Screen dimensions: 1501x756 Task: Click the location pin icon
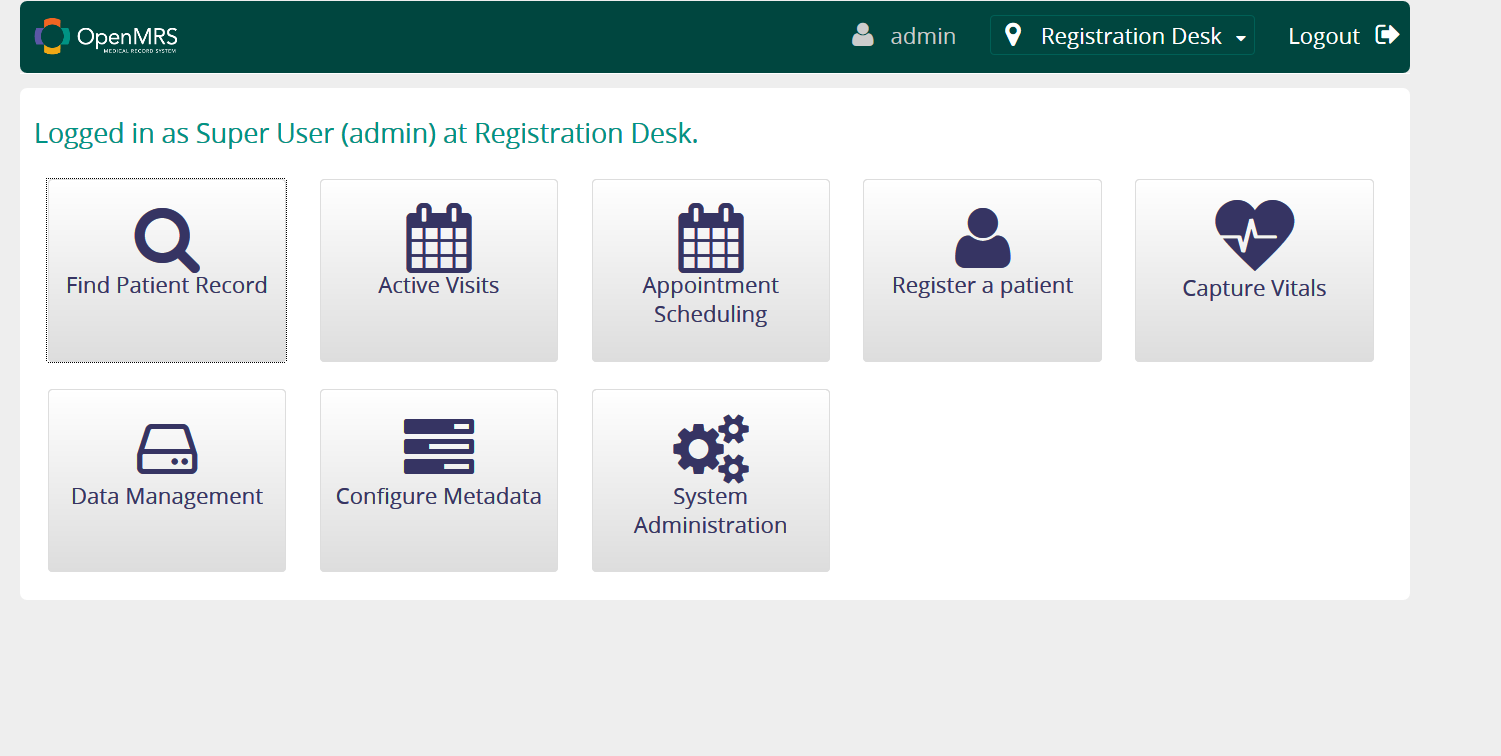tap(1013, 36)
